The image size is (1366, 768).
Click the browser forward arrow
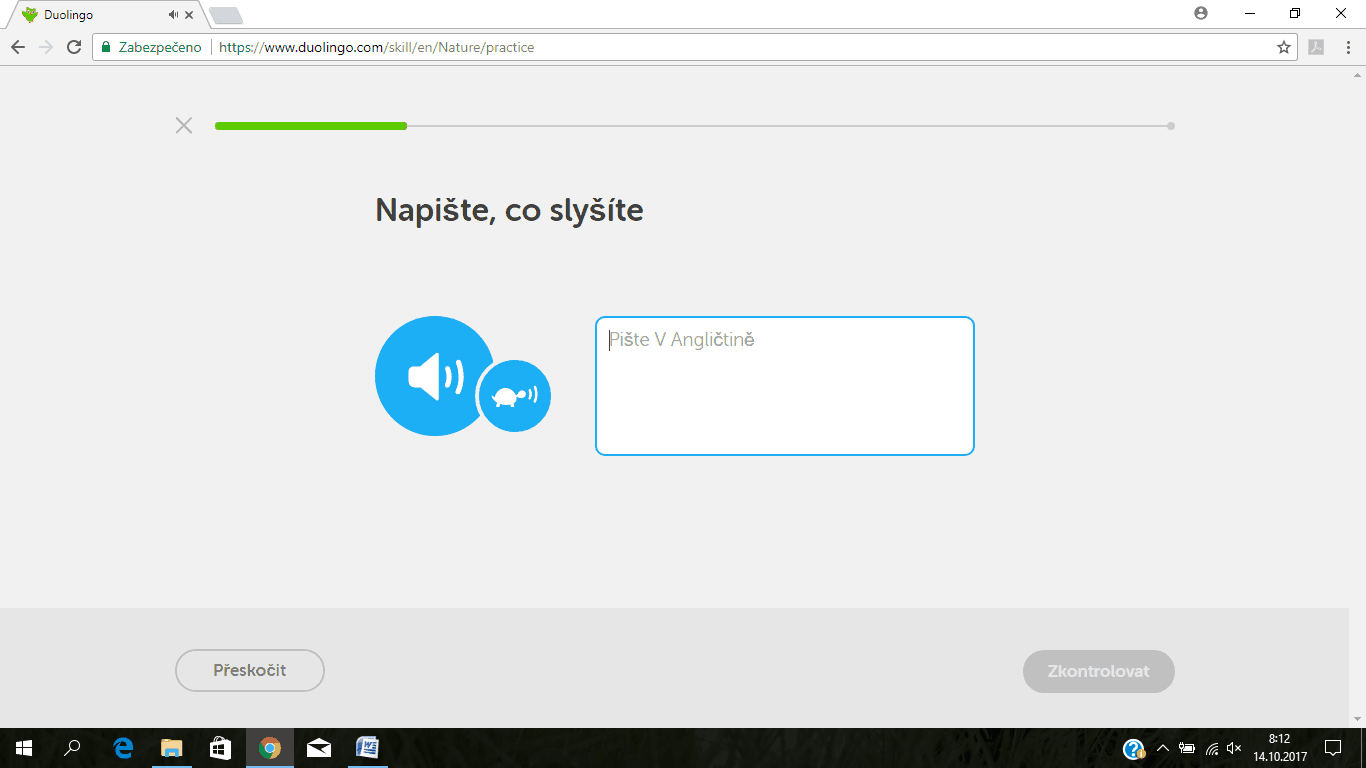pos(45,47)
